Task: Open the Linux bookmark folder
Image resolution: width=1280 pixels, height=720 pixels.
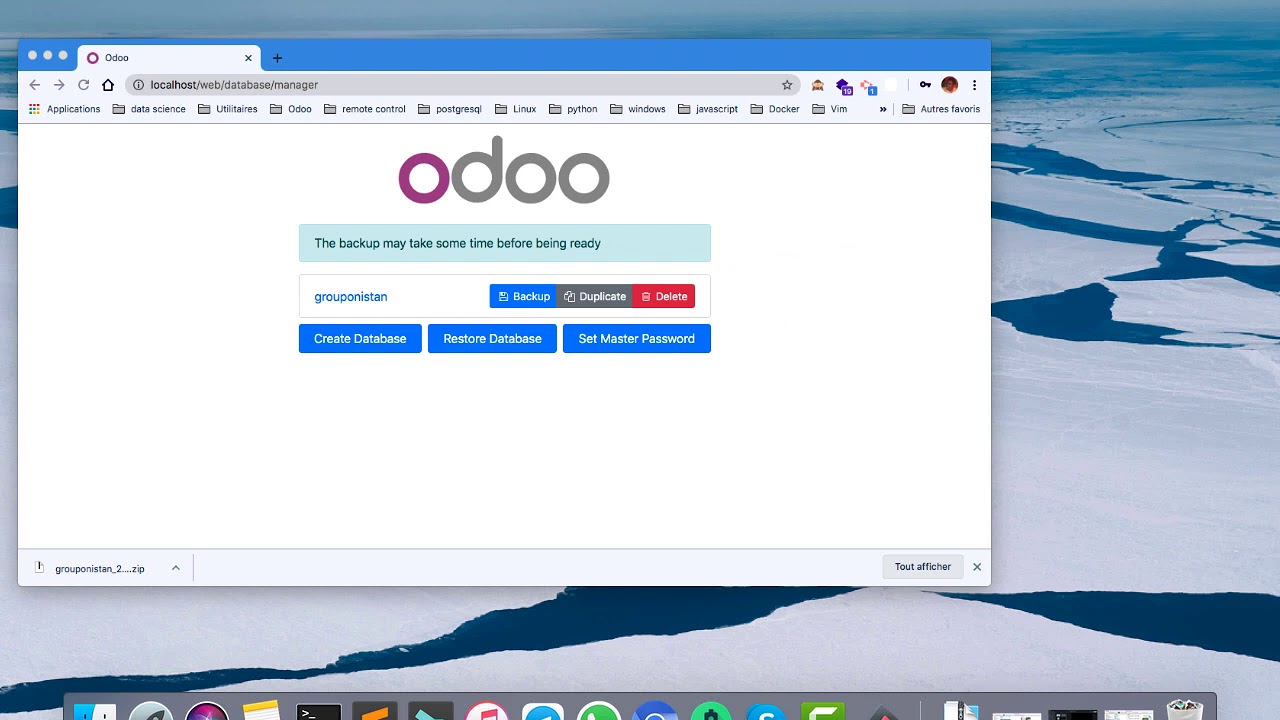Action: [516, 109]
